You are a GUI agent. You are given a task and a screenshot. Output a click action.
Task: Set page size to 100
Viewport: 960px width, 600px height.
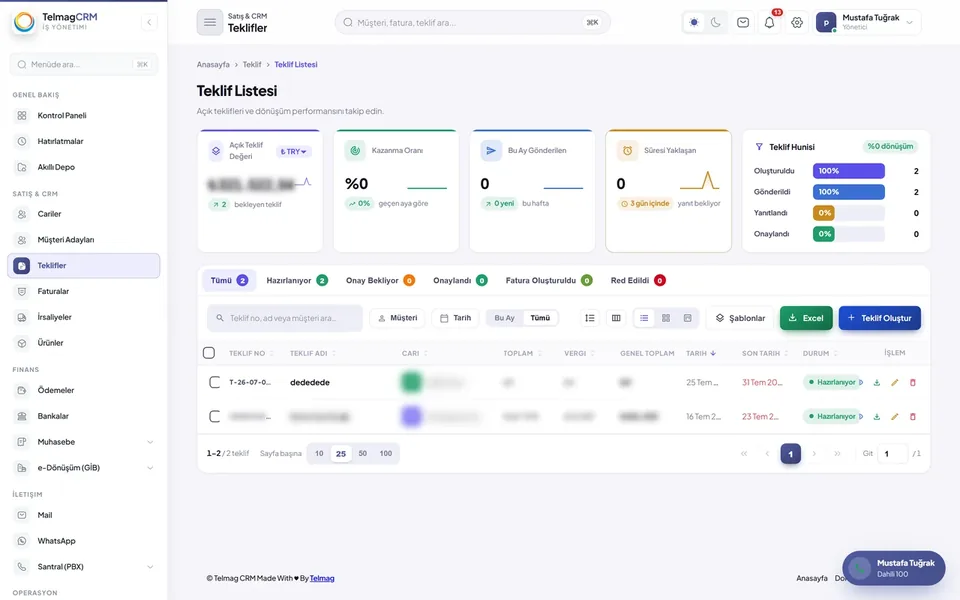coord(386,454)
